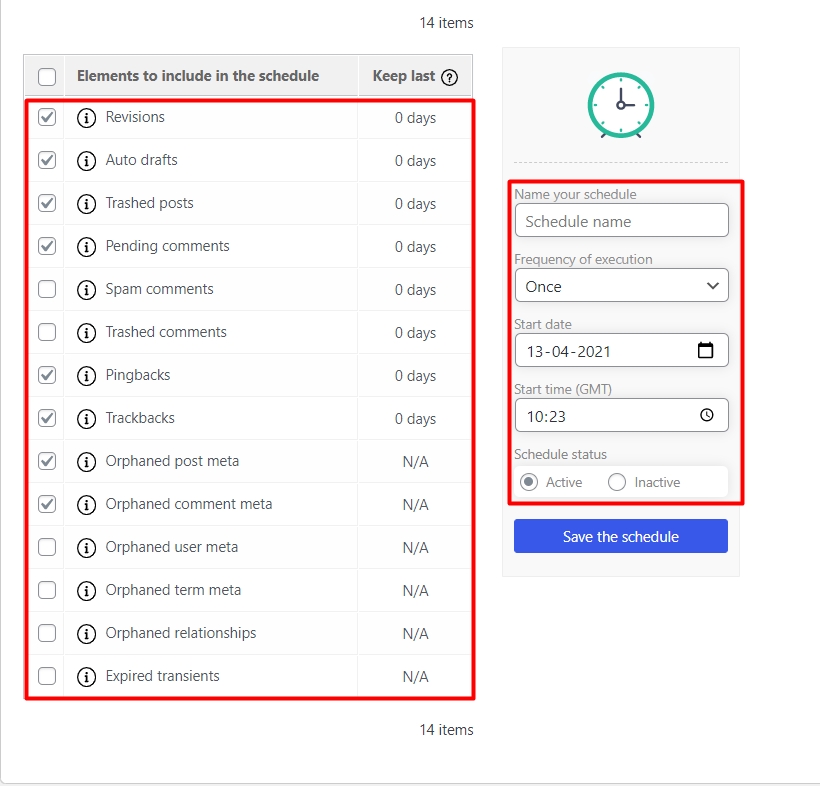Click the Start date field showing 13-04-2021
This screenshot has height=786, width=820.
tap(621, 350)
